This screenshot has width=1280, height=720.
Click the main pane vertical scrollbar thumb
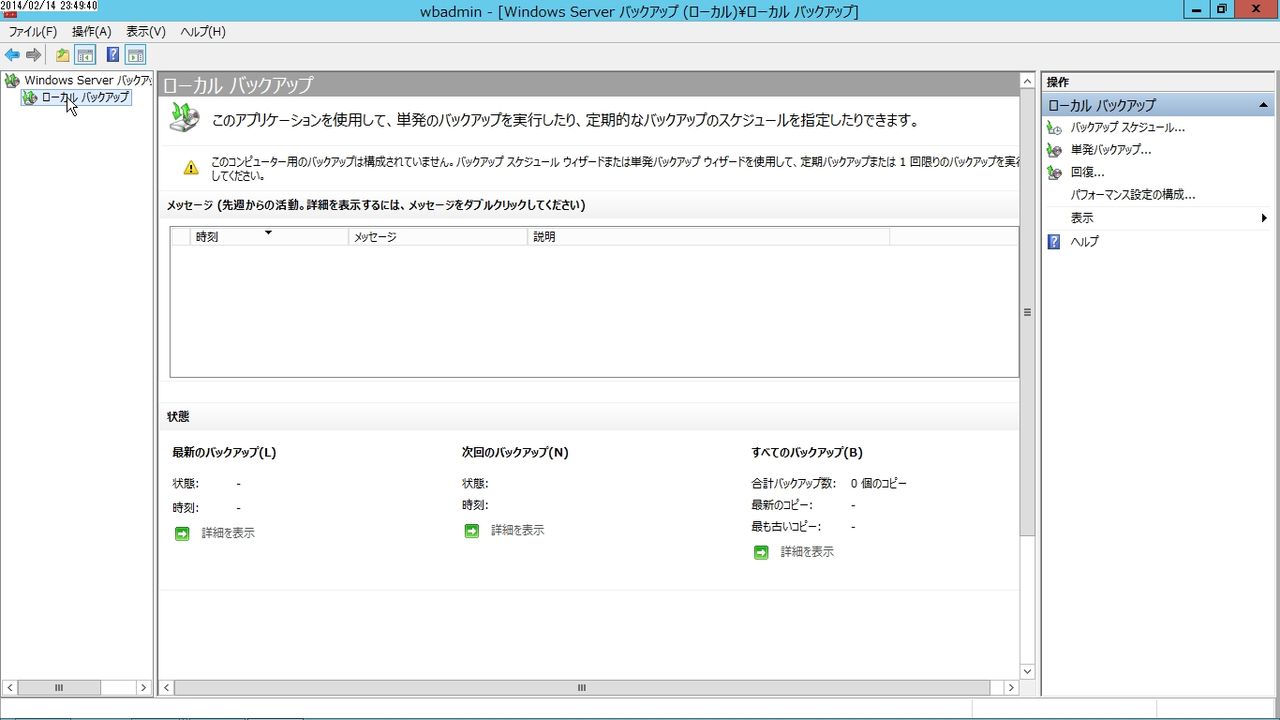1027,312
